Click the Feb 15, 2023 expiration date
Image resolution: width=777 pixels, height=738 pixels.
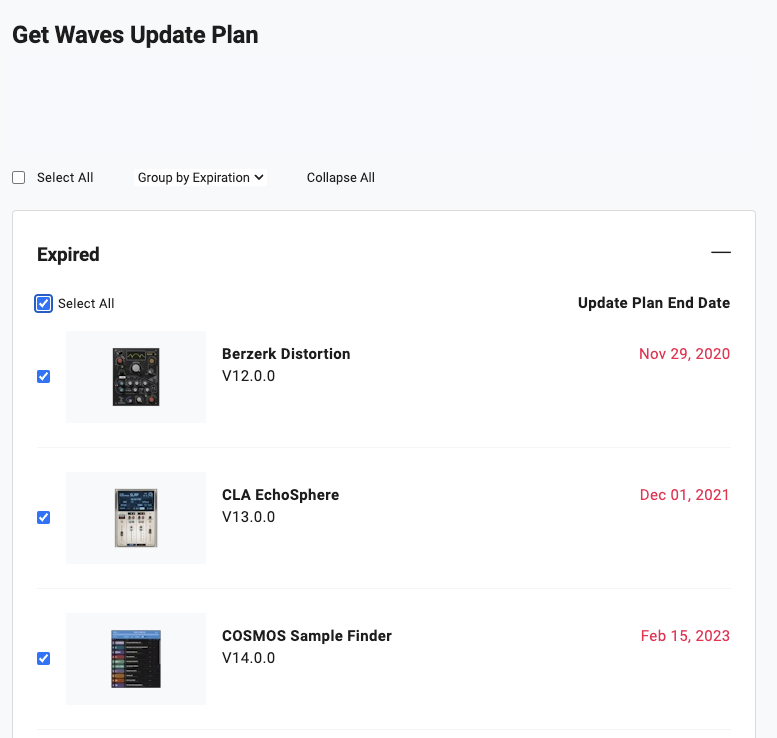[x=685, y=636]
